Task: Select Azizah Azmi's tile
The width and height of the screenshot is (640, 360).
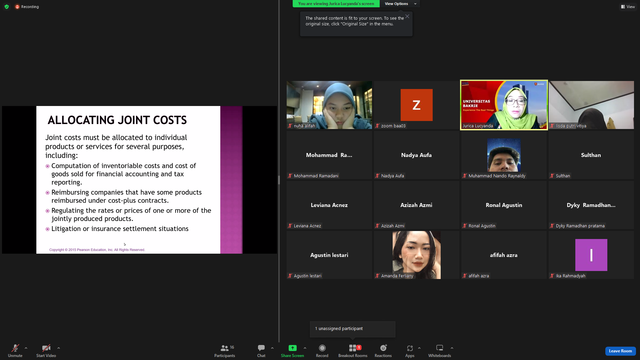Action: 416,205
